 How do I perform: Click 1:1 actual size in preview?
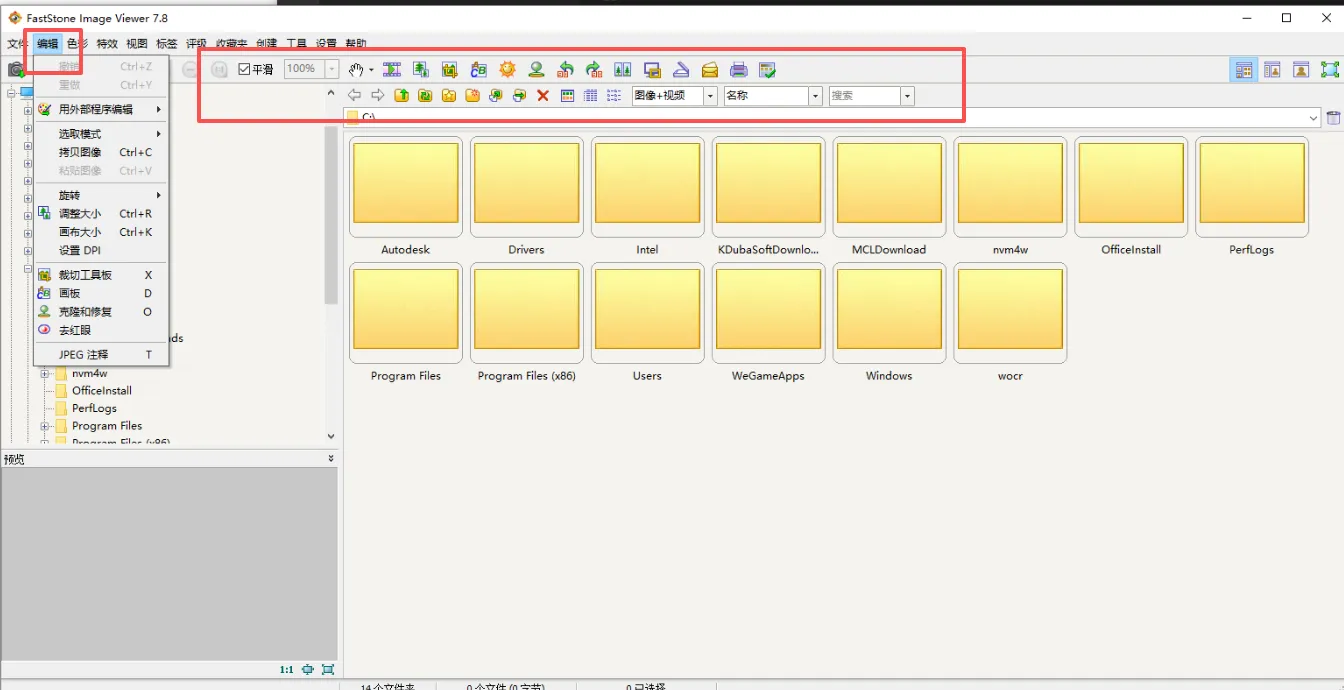pyautogui.click(x=287, y=669)
